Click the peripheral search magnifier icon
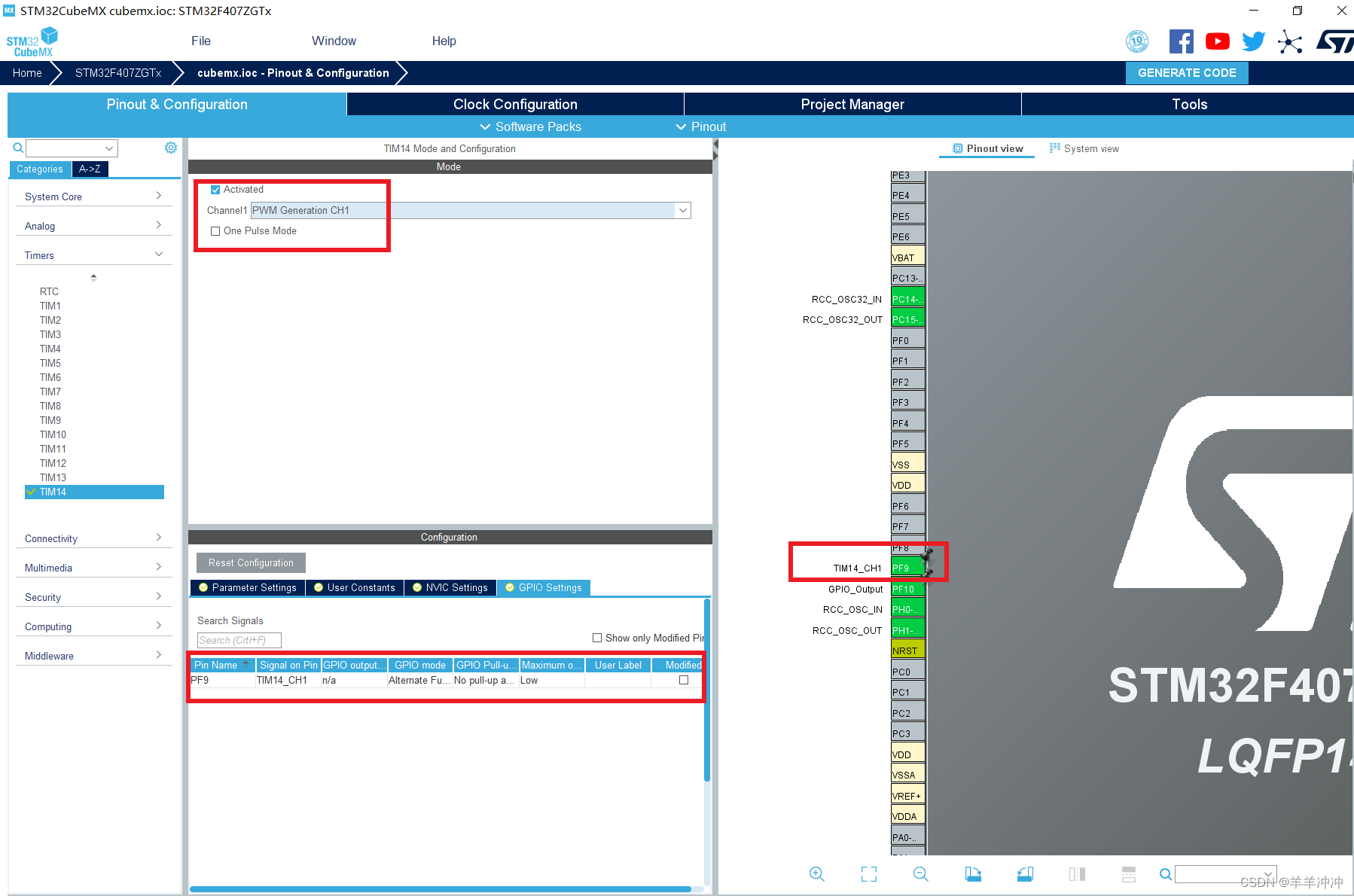 (x=18, y=148)
